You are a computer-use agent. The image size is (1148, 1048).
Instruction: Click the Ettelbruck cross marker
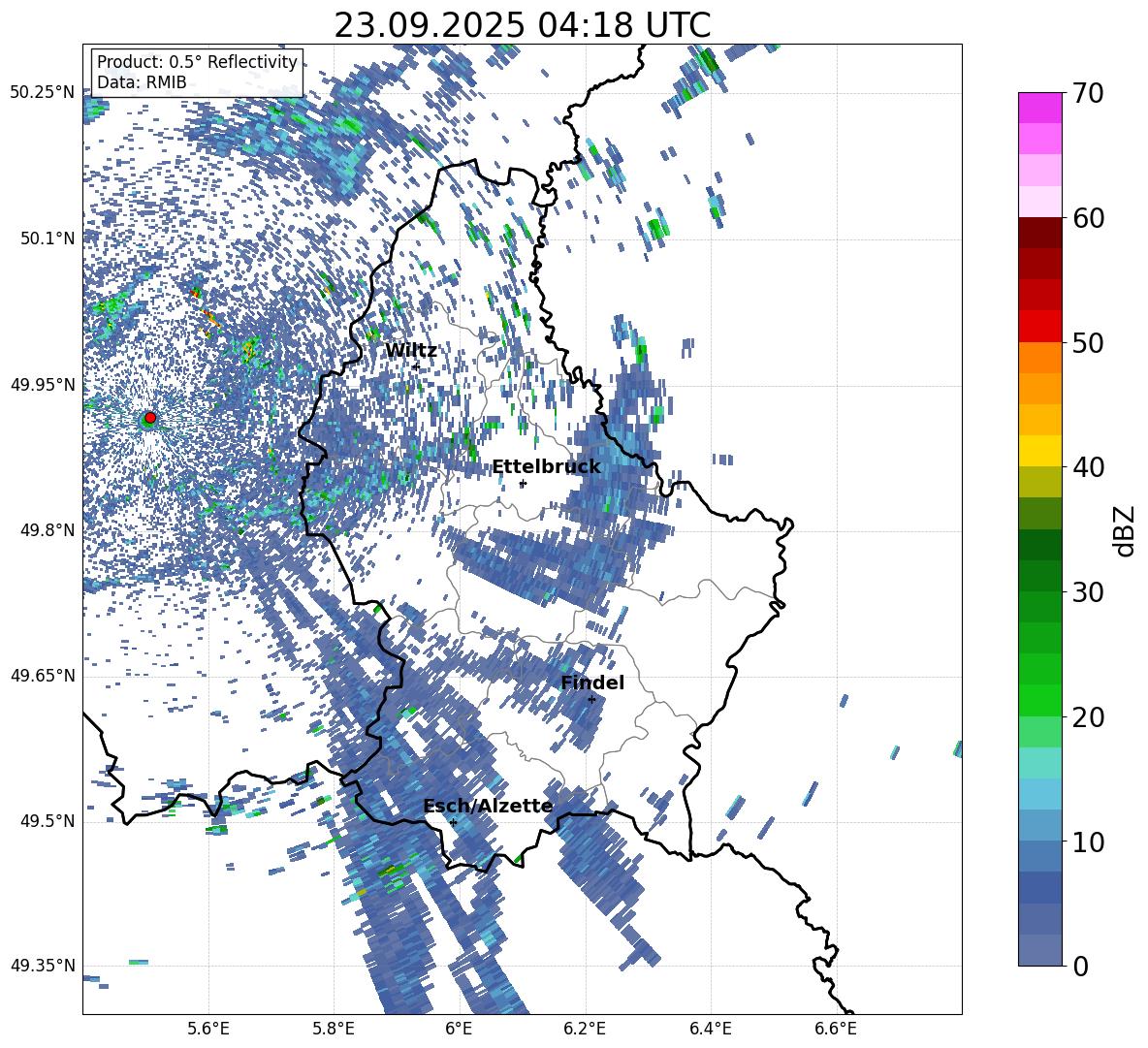[523, 484]
